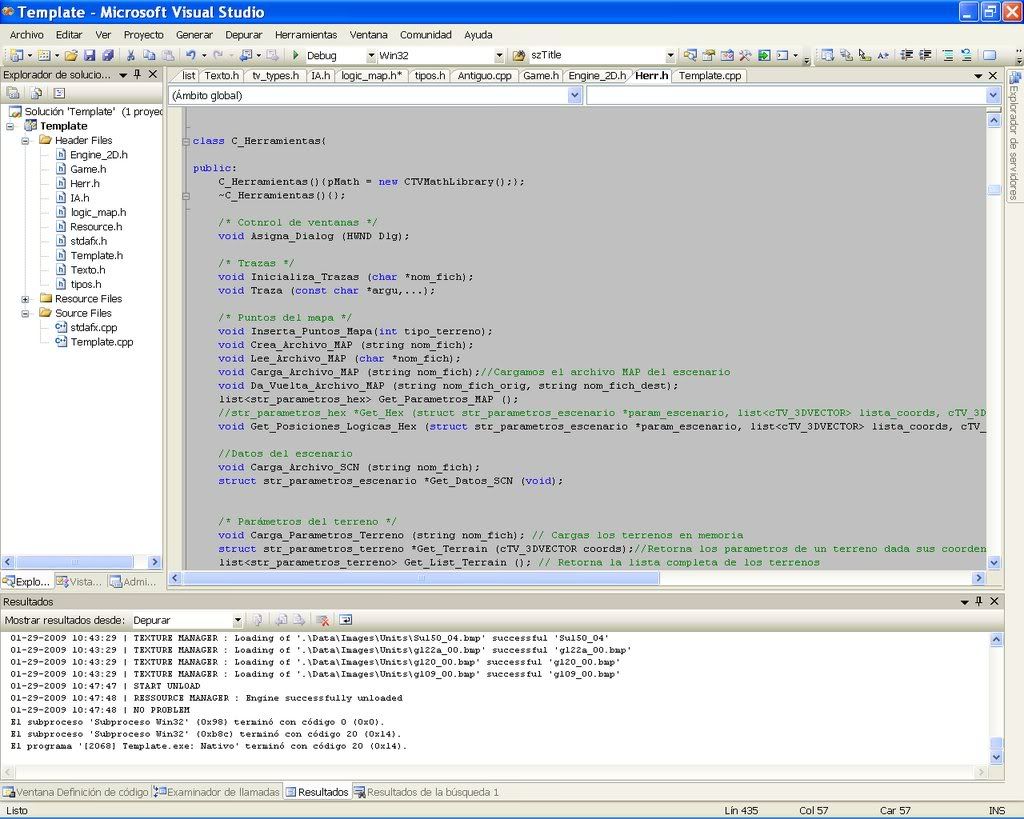Click the Show All Files icon in Solution Explorer
The image size is (1024, 819).
point(37,93)
